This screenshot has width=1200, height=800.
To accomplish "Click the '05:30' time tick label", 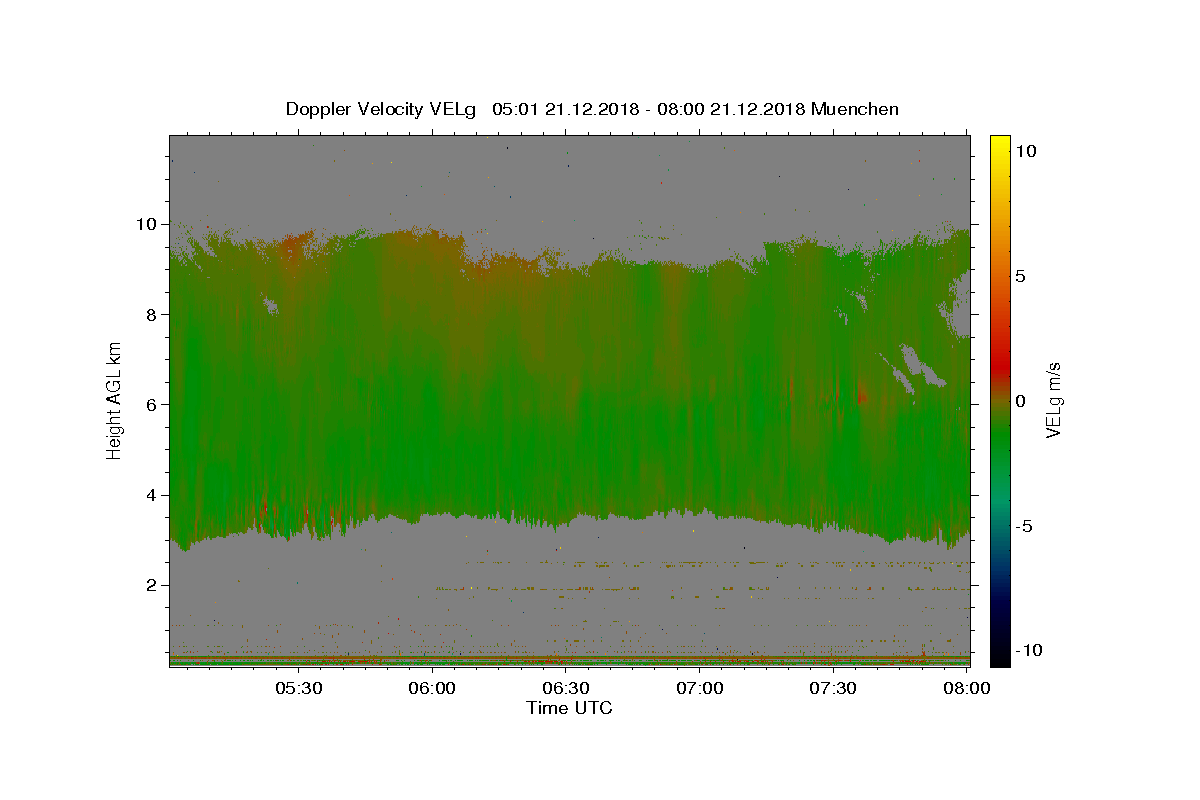I will coord(298,689).
